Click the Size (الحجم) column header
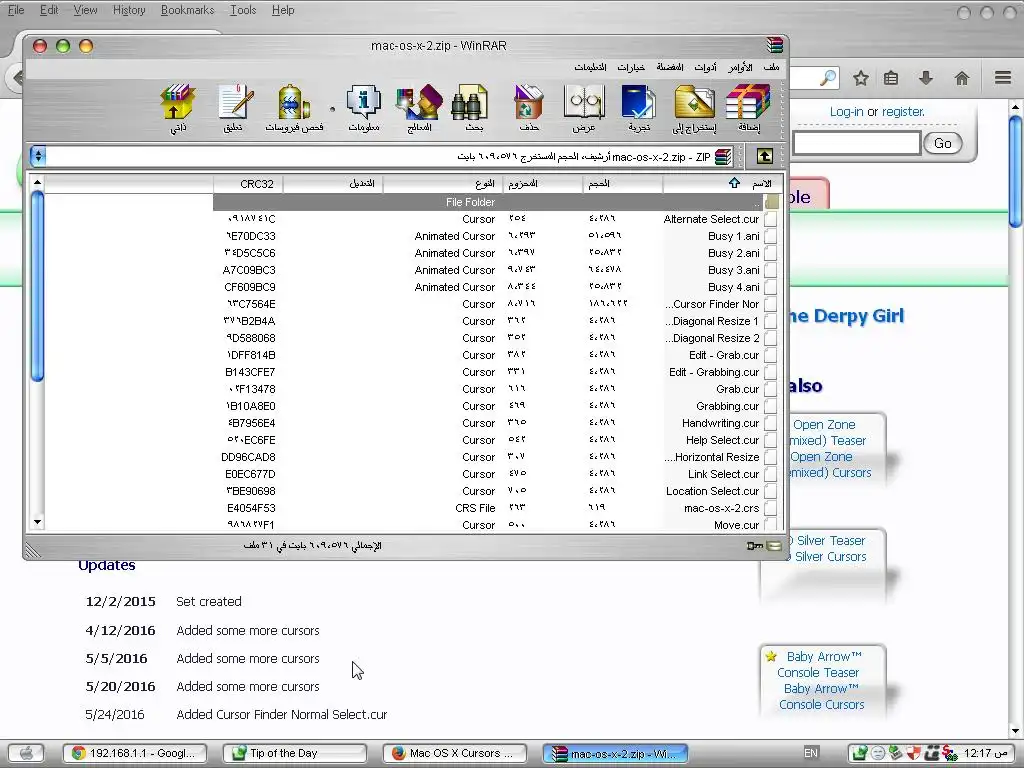This screenshot has height=768, width=1024. pyautogui.click(x=622, y=184)
